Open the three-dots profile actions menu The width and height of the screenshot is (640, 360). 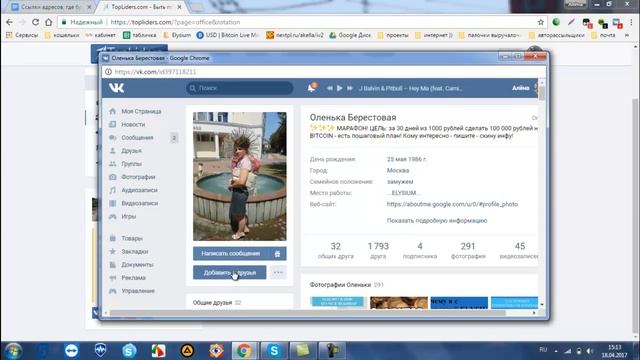pos(278,273)
